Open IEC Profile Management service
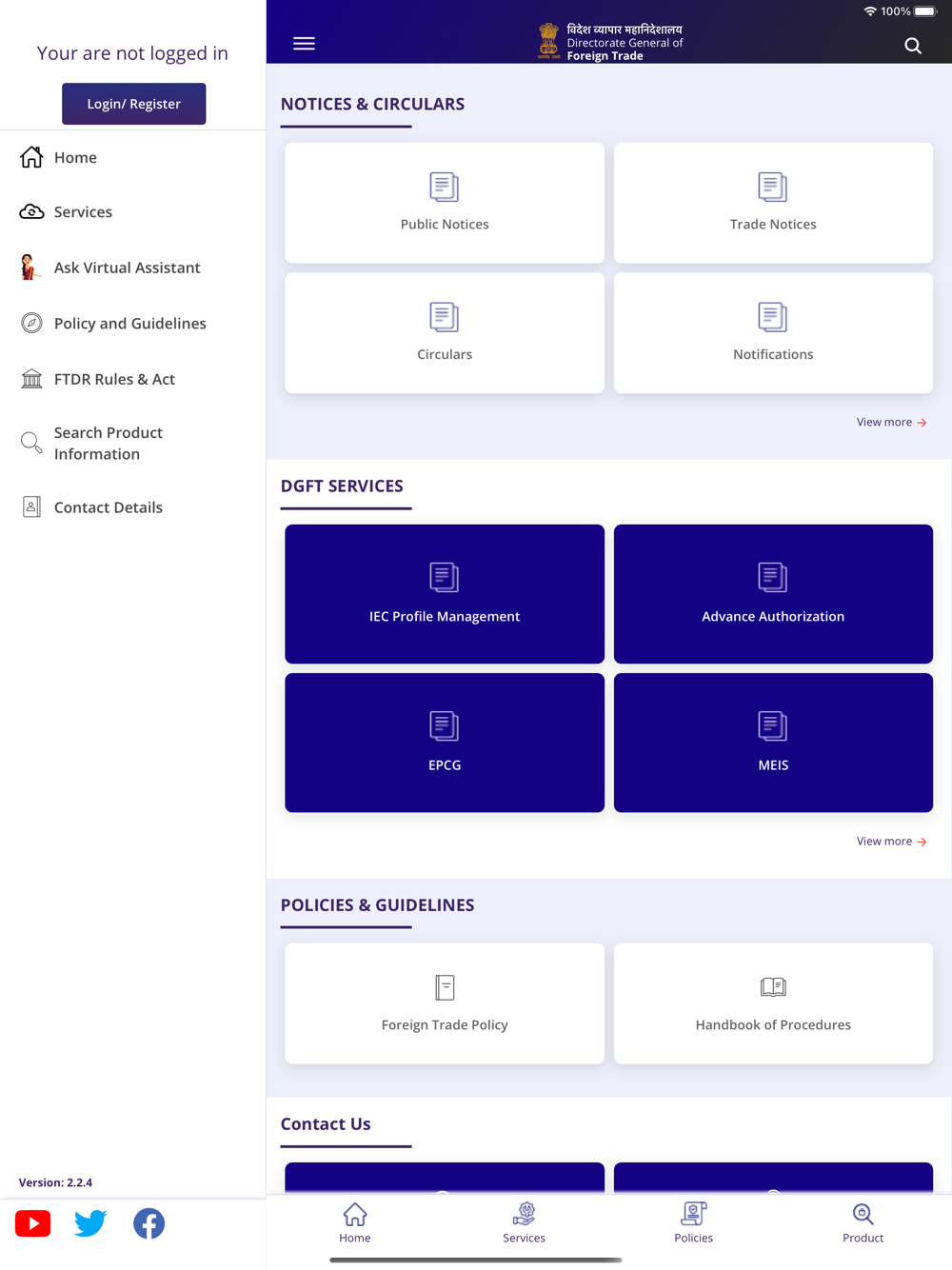This screenshot has height=1270, width=952. click(x=445, y=594)
